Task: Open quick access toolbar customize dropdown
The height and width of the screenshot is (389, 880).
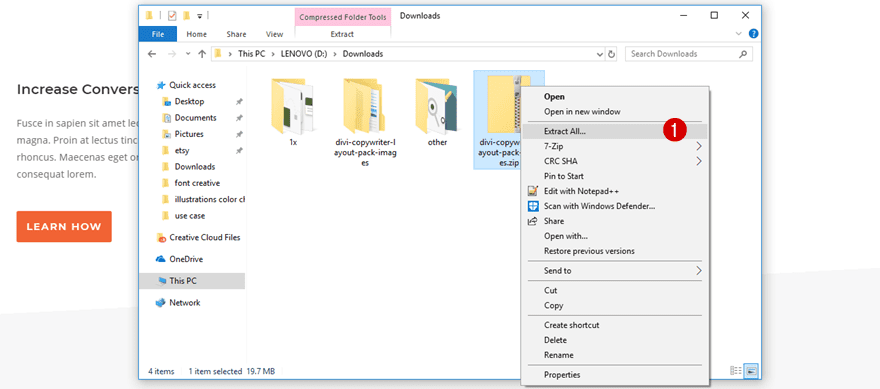Action: (x=200, y=16)
